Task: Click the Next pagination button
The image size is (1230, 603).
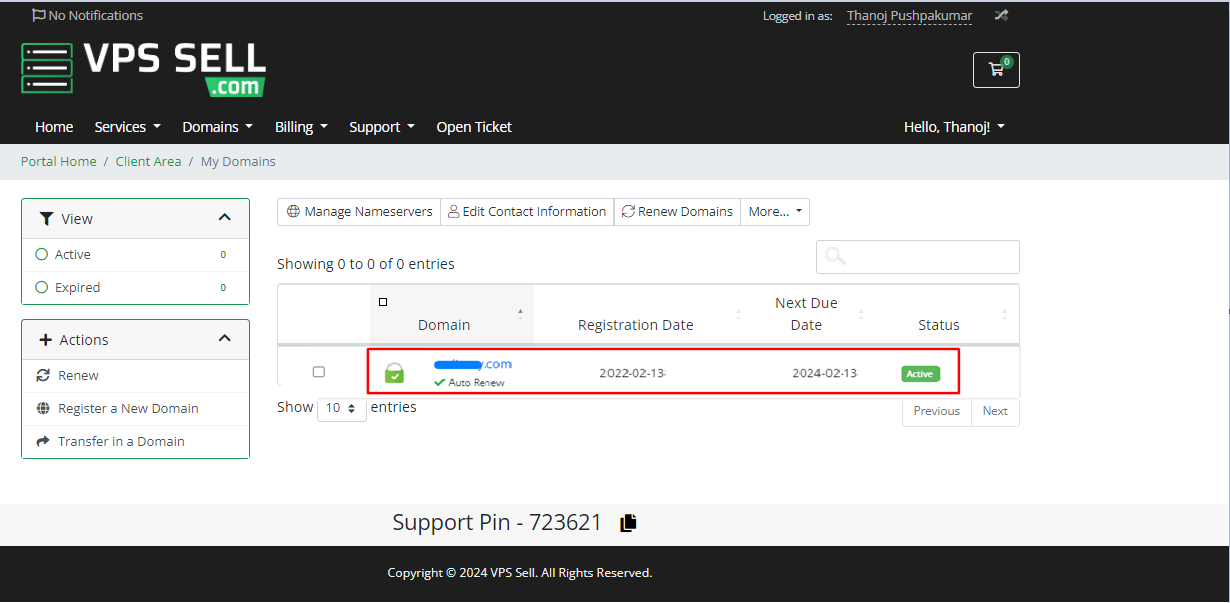Action: (995, 411)
